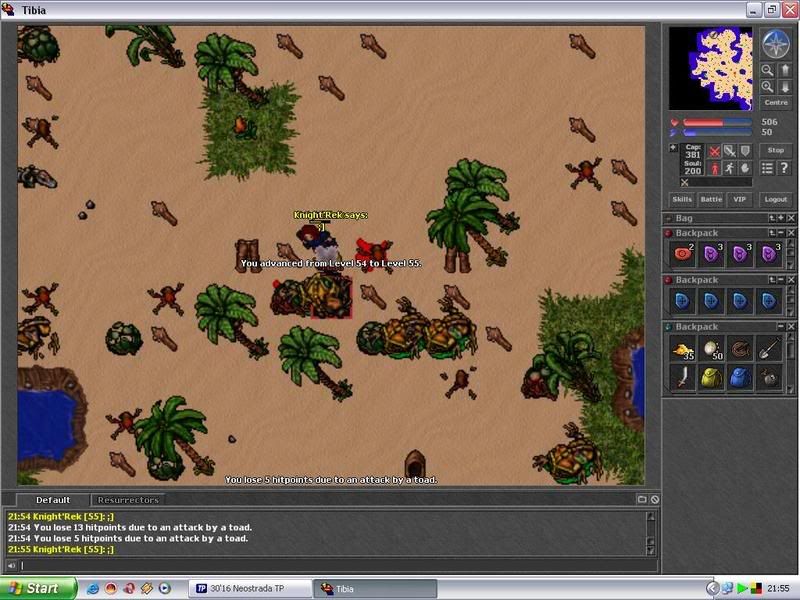The image size is (800, 600).
Task: Collapse the Backpack with blue runes
Action: click(x=781, y=280)
